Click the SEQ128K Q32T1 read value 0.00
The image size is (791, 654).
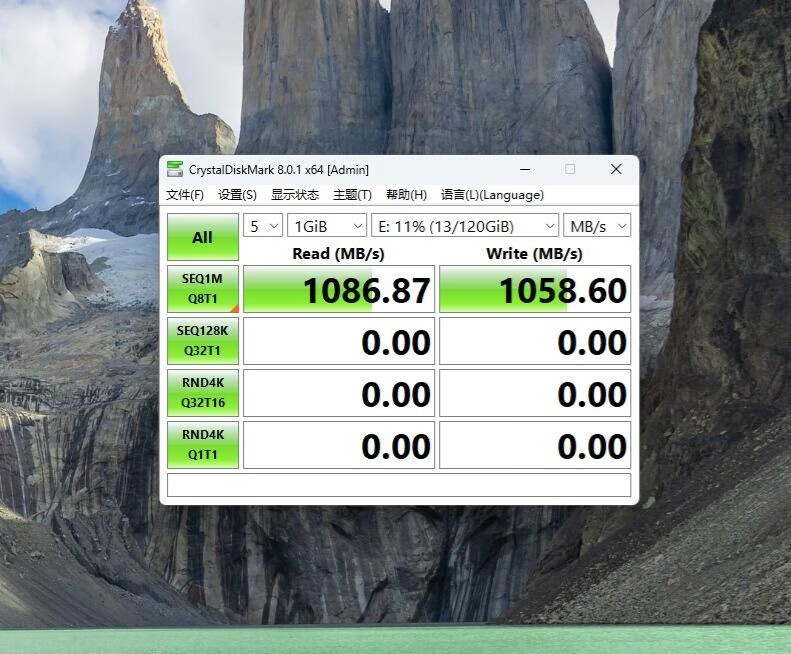[x=339, y=341]
